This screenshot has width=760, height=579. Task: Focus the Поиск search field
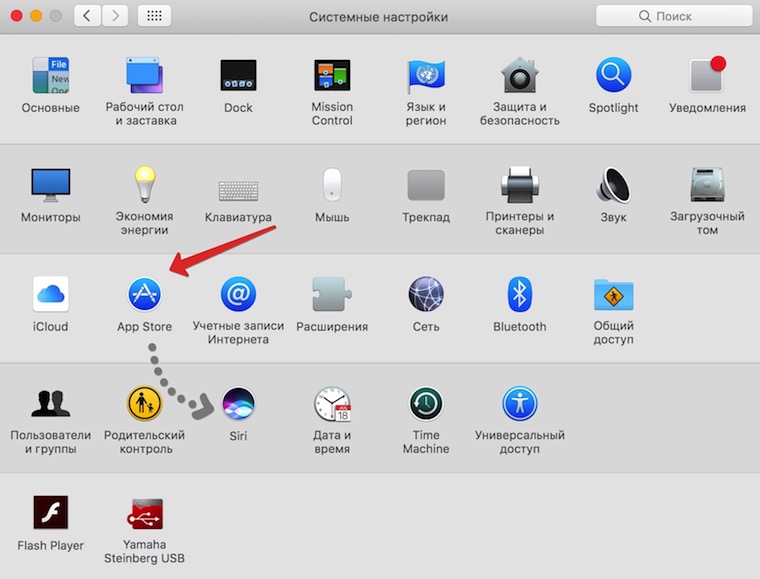pyautogui.click(x=674, y=16)
